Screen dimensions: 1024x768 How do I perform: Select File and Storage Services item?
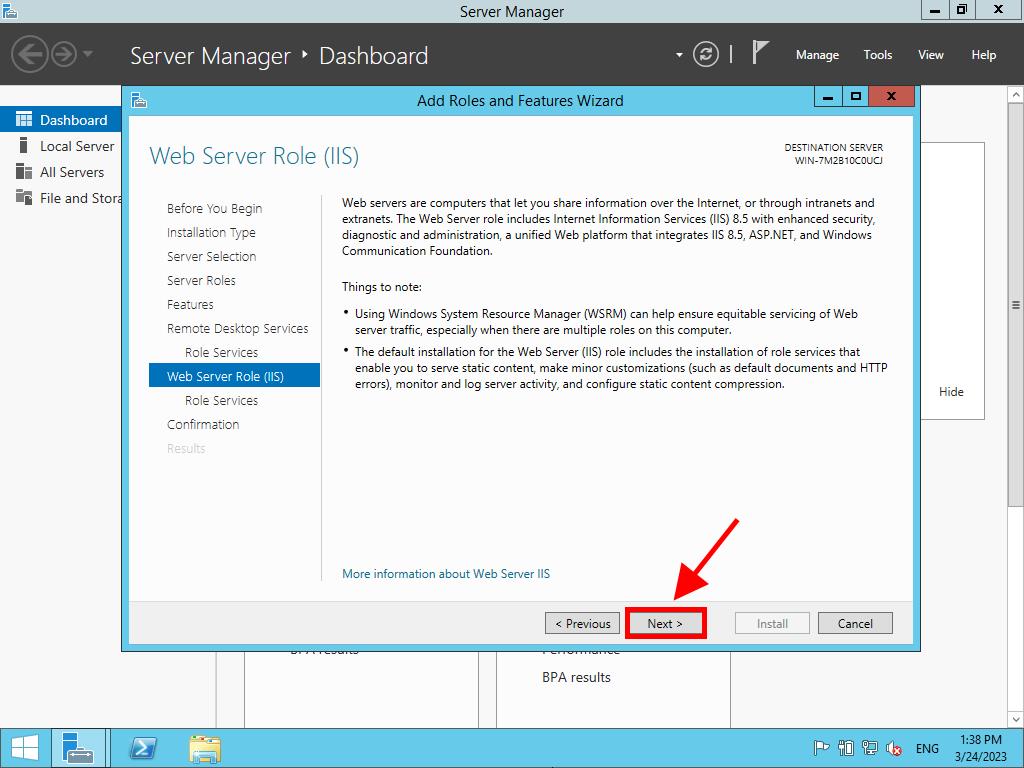point(61,198)
